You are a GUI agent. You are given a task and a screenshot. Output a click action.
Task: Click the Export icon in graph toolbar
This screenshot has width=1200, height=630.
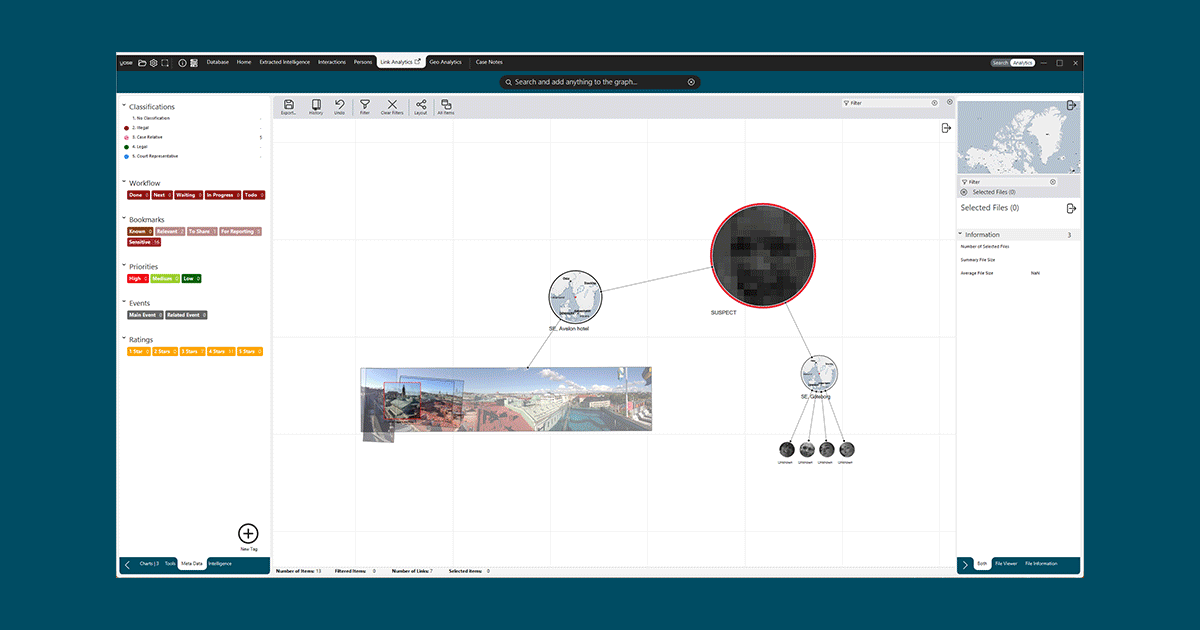pyautogui.click(x=289, y=106)
